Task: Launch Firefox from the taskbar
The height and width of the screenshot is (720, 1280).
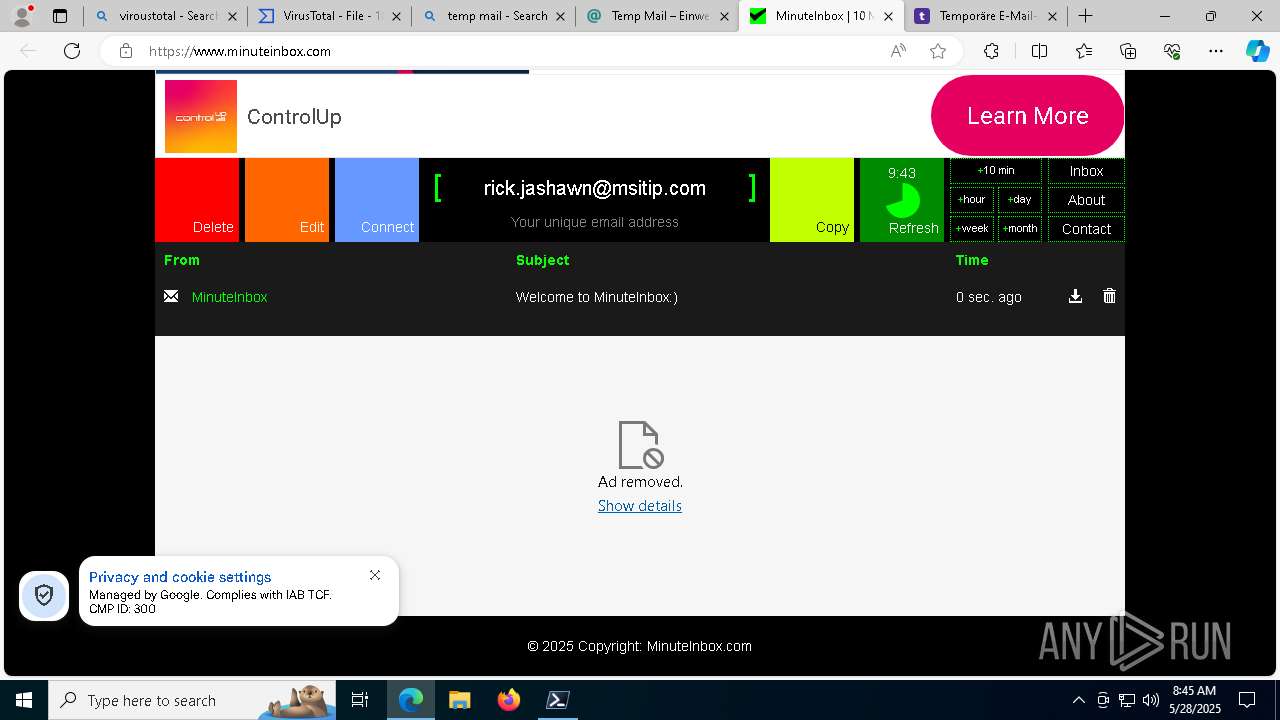Action: (509, 700)
